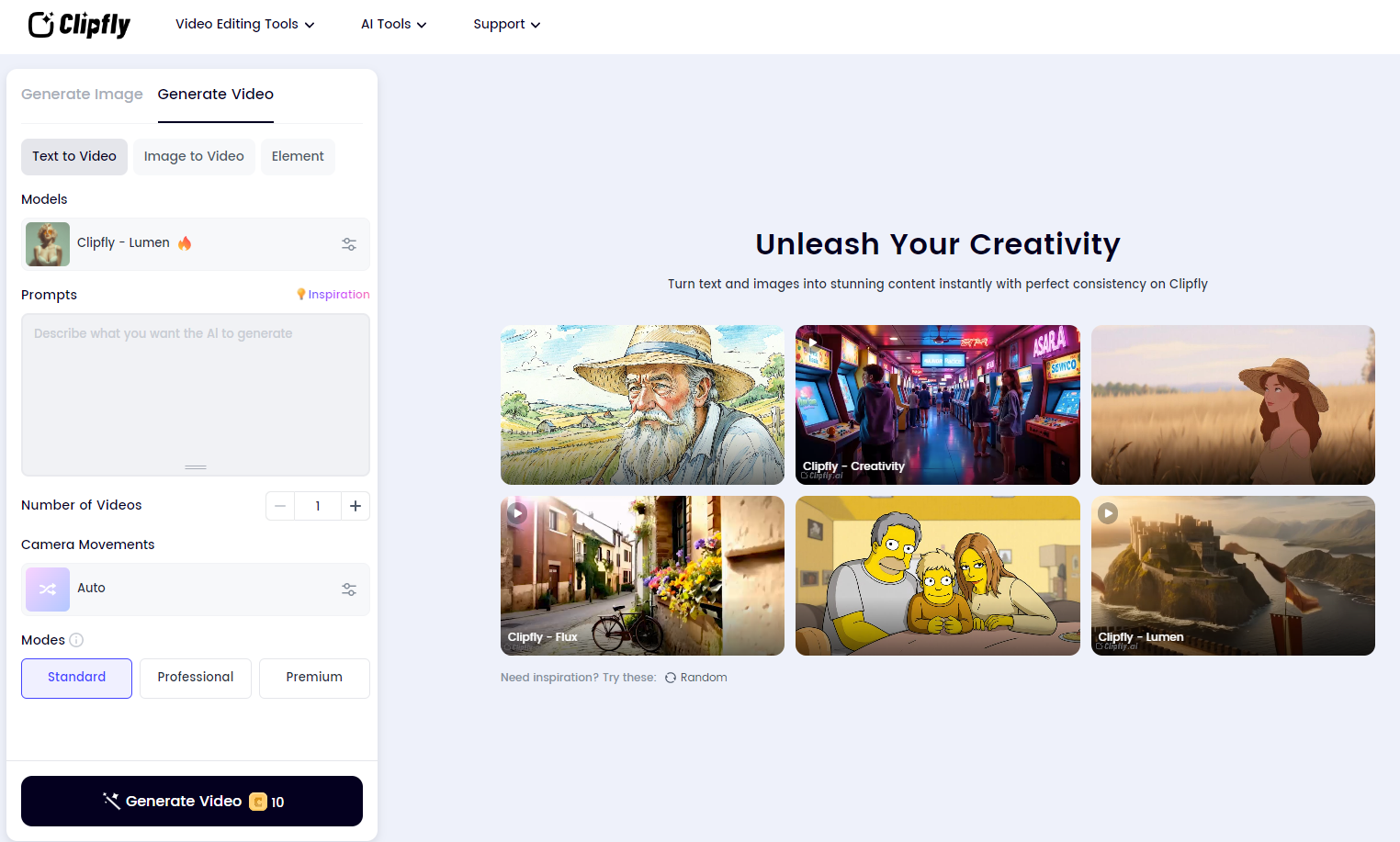Click the Clipfly logo
The image size is (1400, 842).
click(x=79, y=25)
